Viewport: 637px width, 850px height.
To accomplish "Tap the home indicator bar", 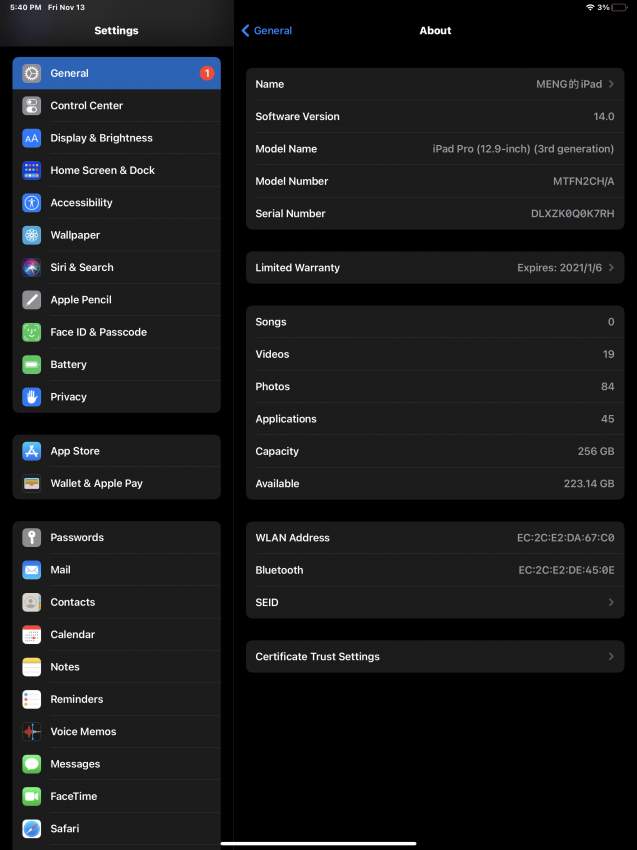I will point(318,843).
